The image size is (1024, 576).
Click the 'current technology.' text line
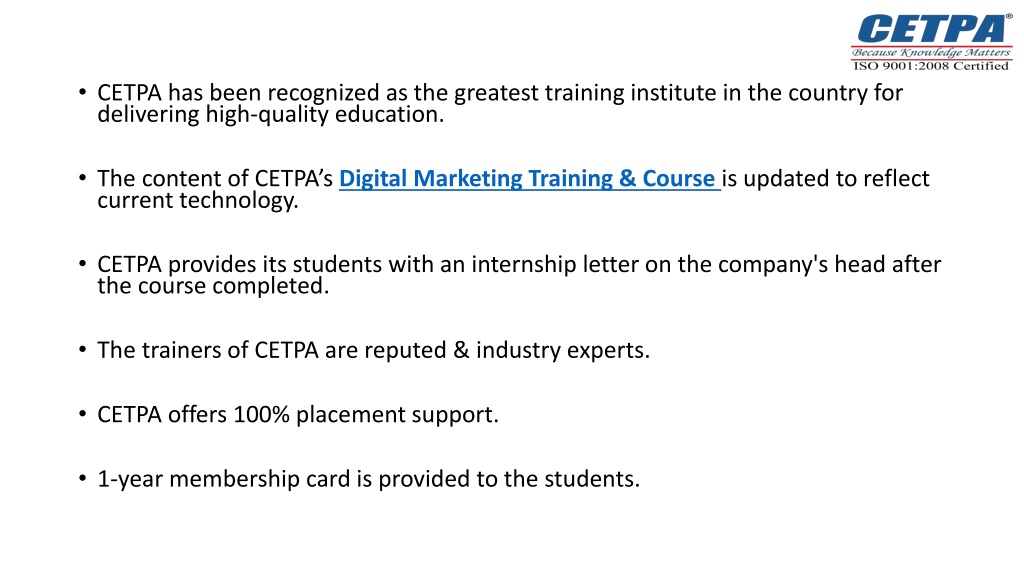[197, 200]
